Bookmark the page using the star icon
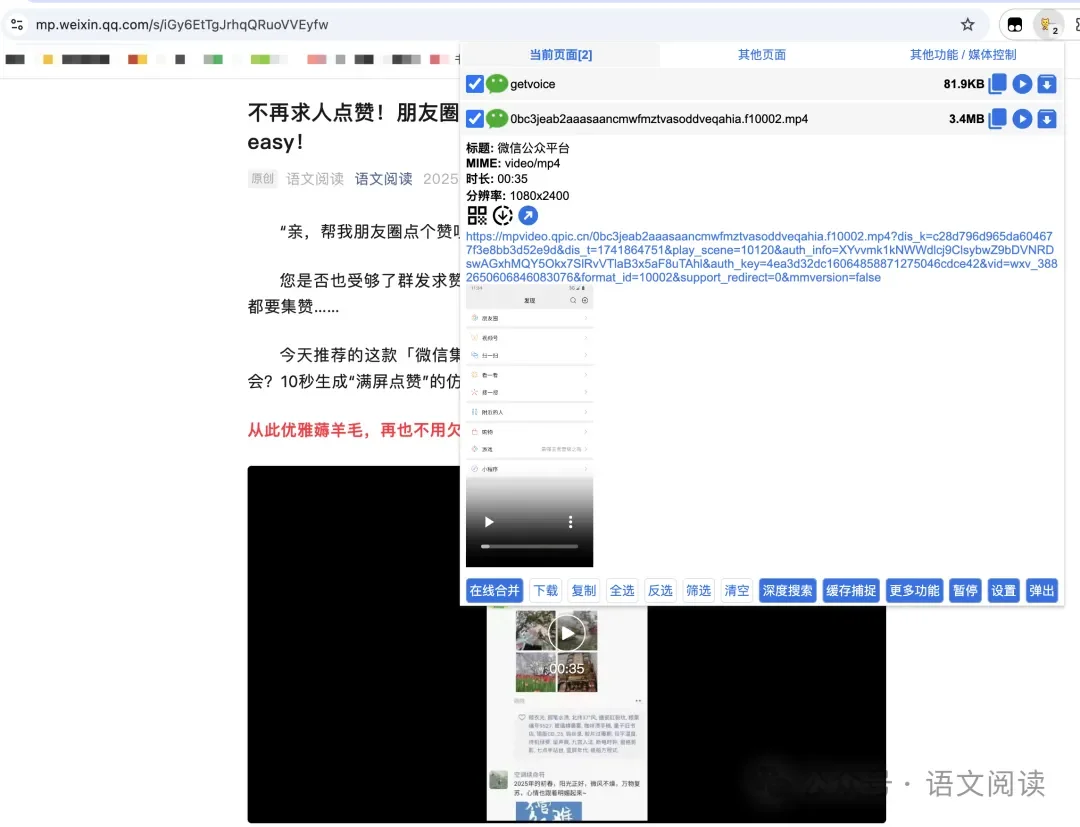 [967, 23]
